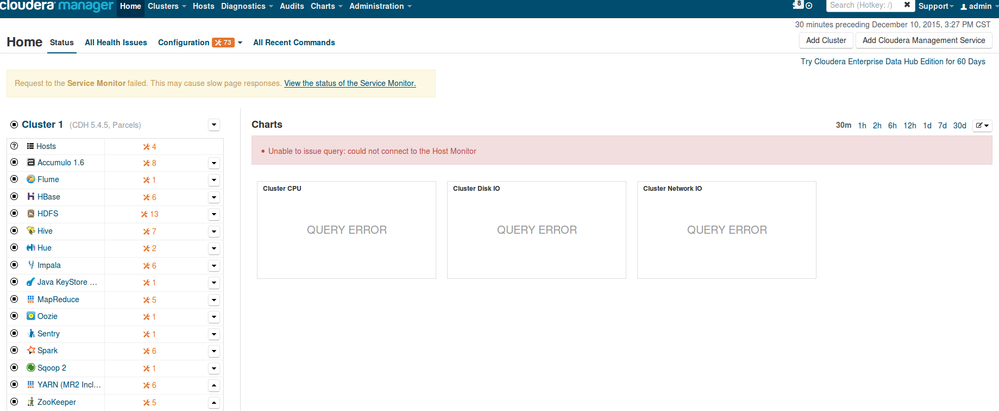This screenshot has height=411, width=999.
Task: Click the ZooKeeper service icon
Action: click(31, 402)
